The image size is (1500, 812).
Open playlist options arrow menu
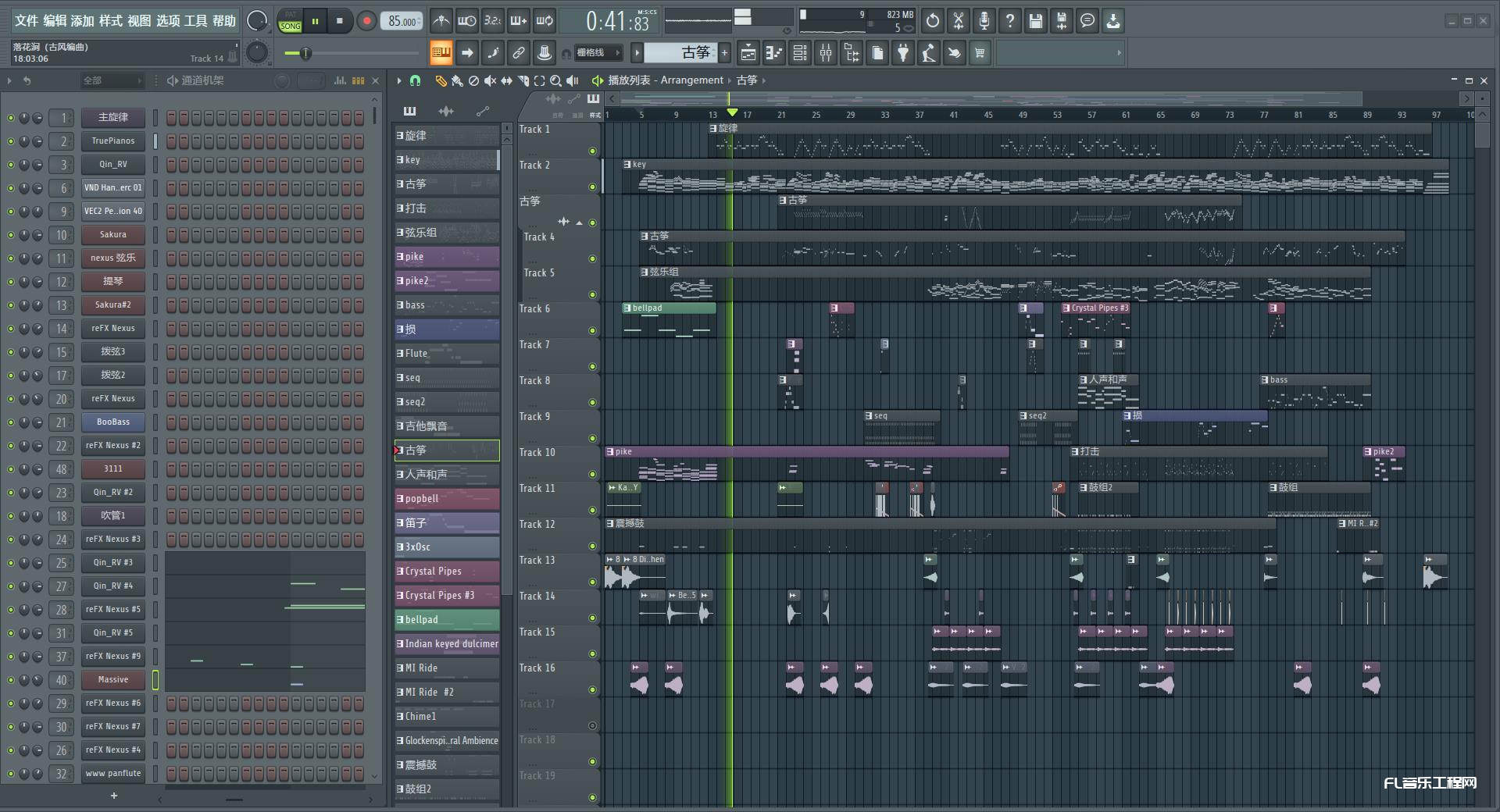click(x=399, y=80)
